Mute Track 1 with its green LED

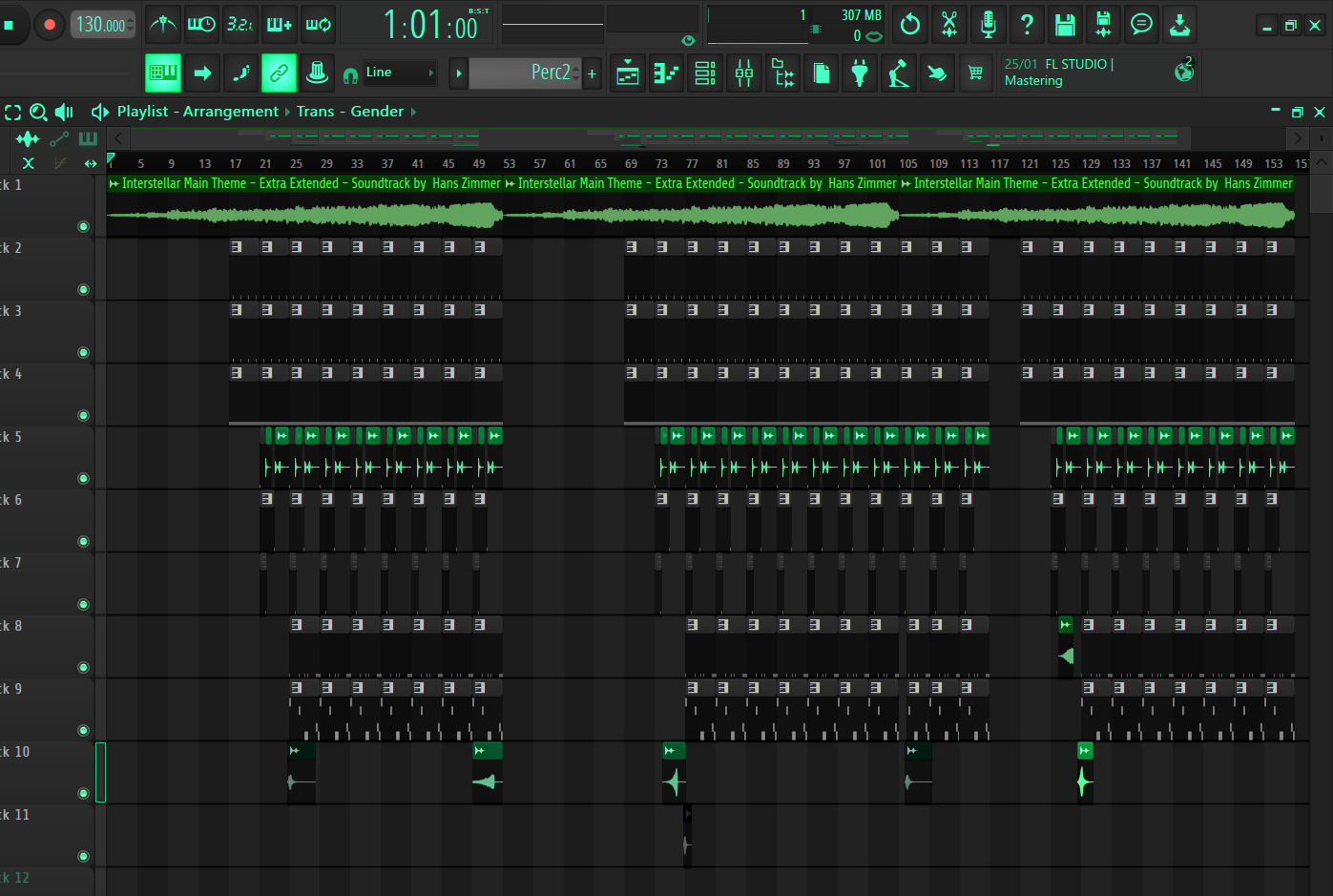pyautogui.click(x=83, y=226)
